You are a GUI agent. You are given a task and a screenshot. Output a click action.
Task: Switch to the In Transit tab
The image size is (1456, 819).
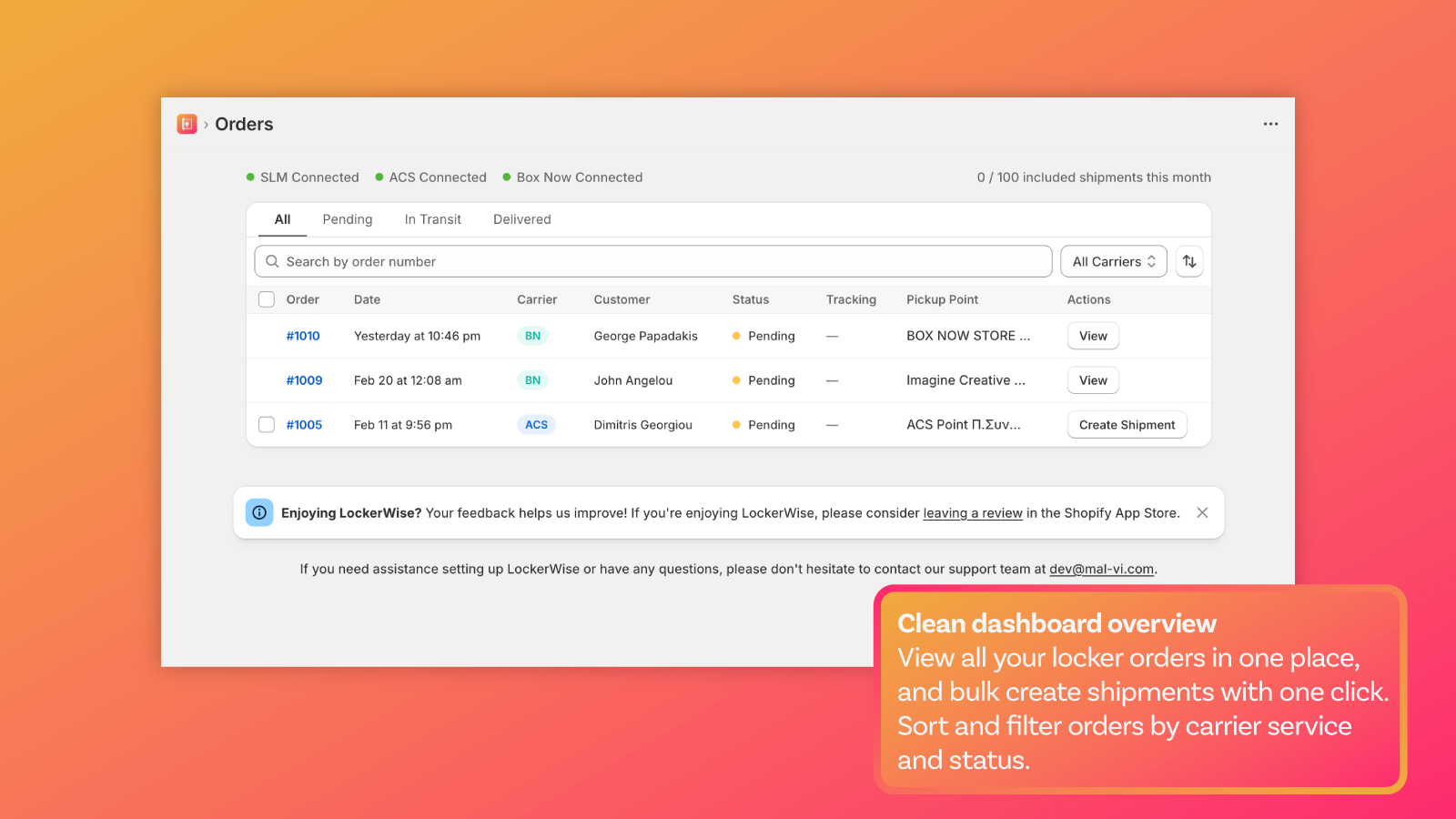(x=433, y=219)
